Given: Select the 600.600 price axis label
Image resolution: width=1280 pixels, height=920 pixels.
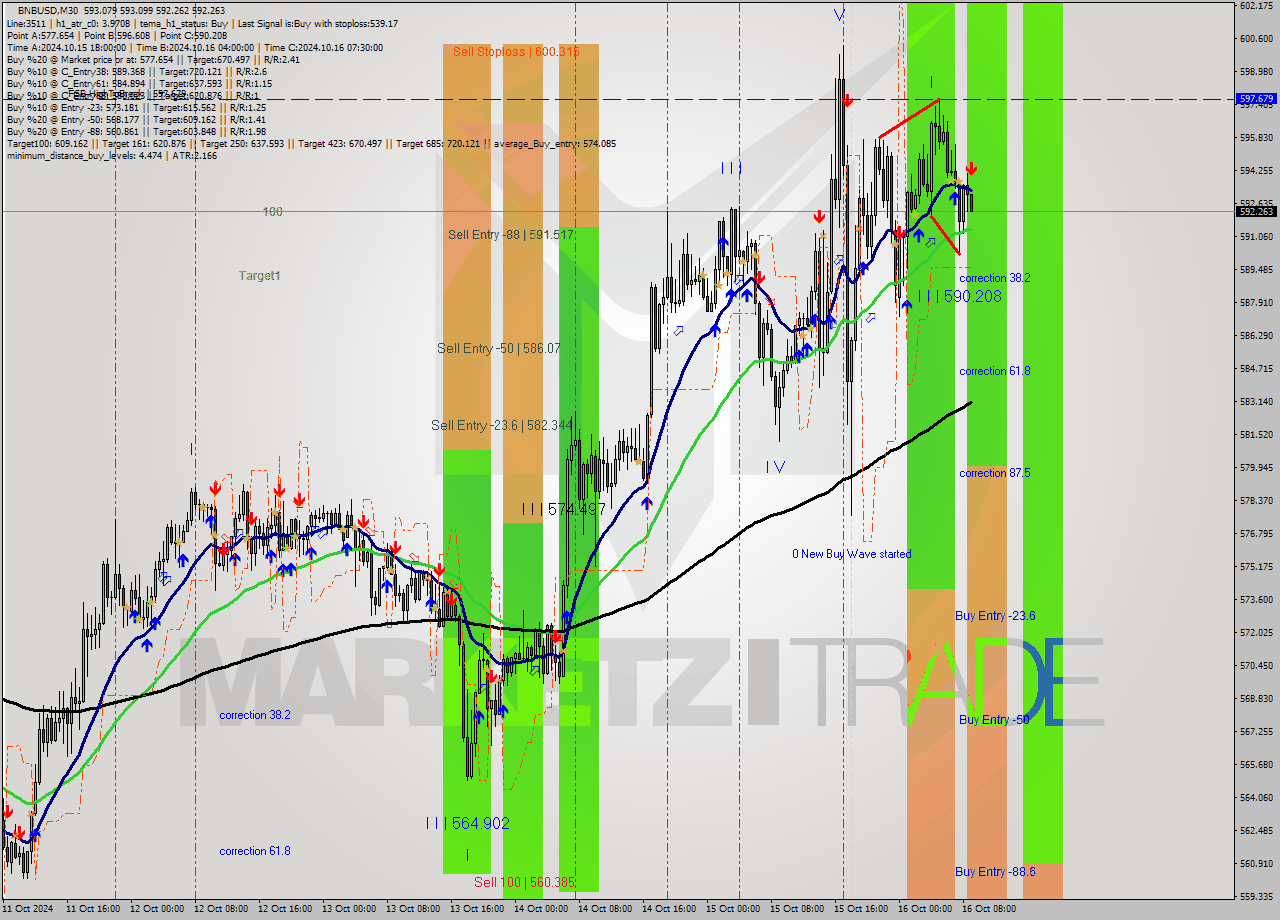Looking at the screenshot, I should tap(1256, 39).
